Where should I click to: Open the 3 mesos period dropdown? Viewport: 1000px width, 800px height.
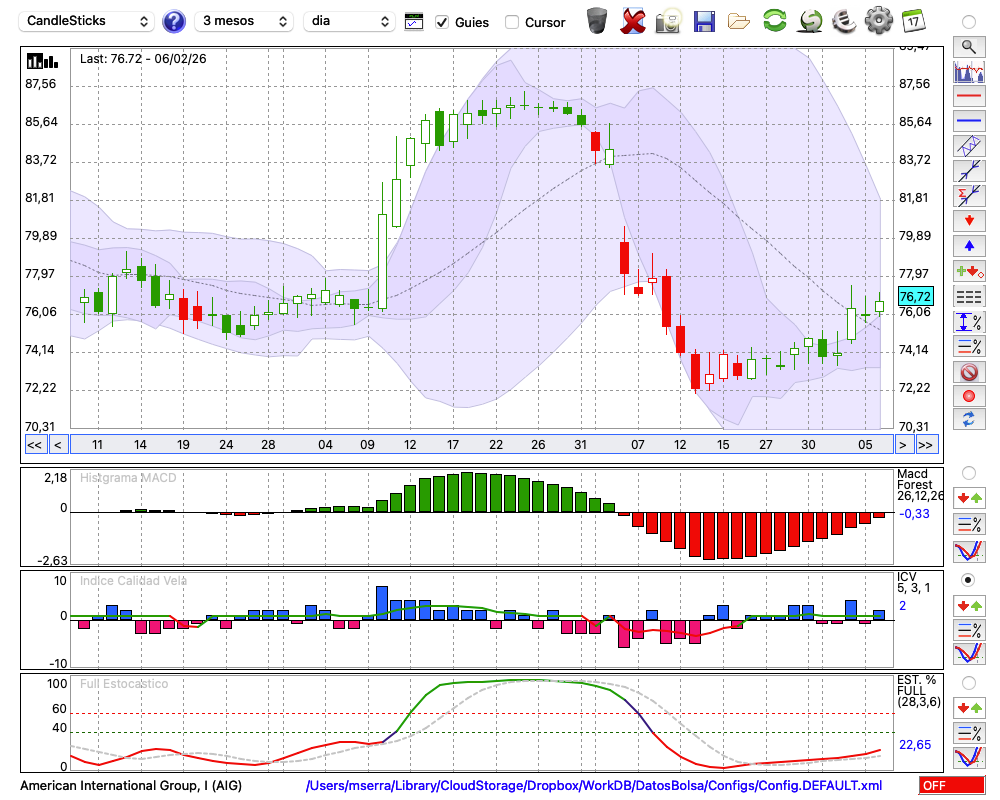pyautogui.click(x=244, y=21)
